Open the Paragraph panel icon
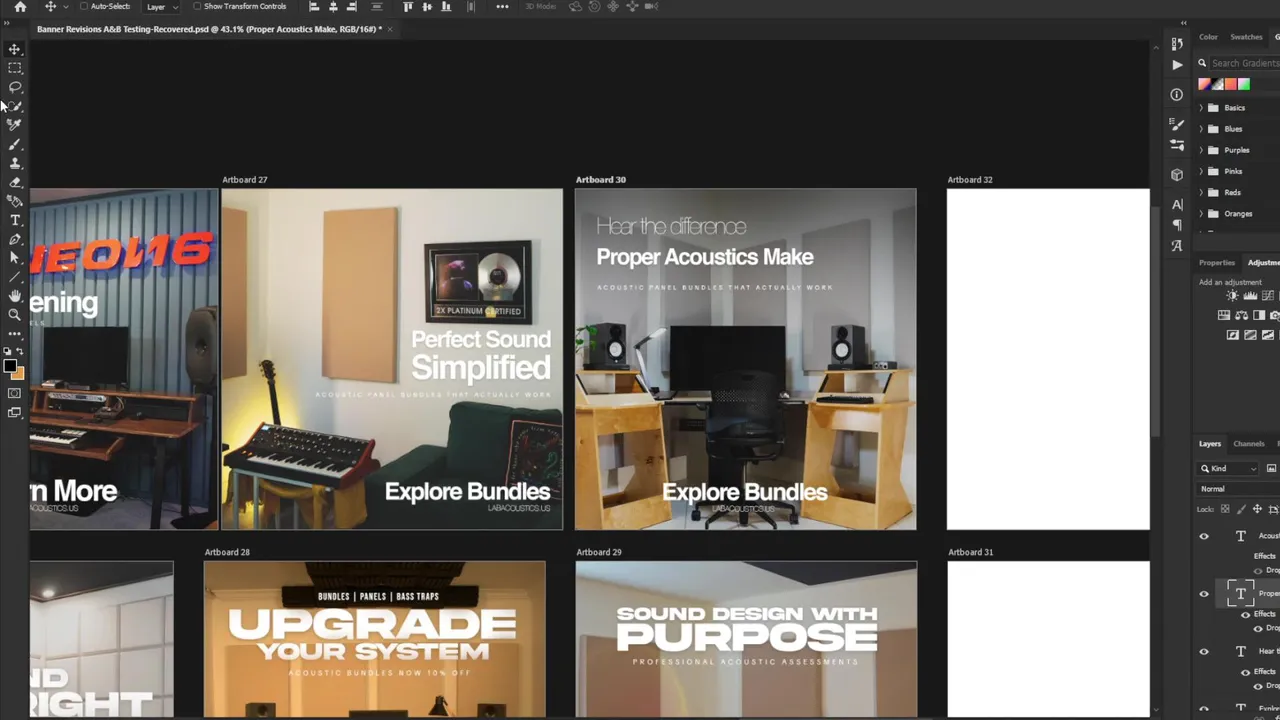 pos(1177,225)
